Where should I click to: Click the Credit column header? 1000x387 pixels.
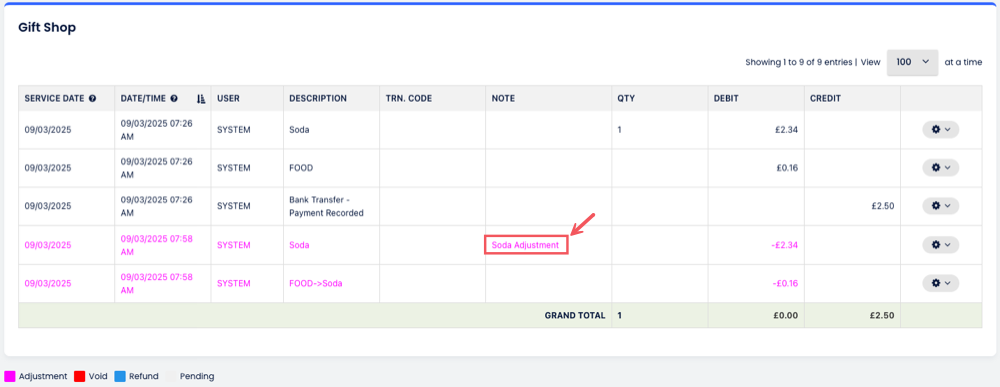[825, 99]
